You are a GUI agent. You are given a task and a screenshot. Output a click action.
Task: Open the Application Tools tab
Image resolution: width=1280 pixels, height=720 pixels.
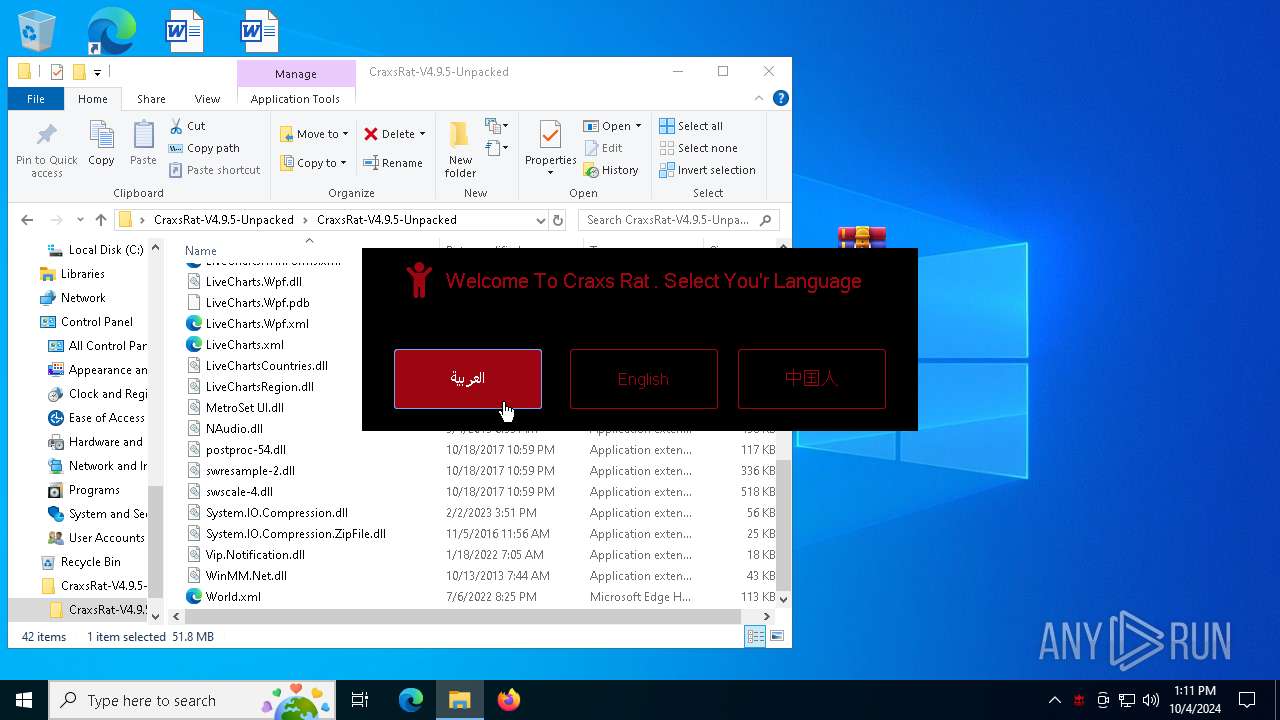[x=295, y=99]
